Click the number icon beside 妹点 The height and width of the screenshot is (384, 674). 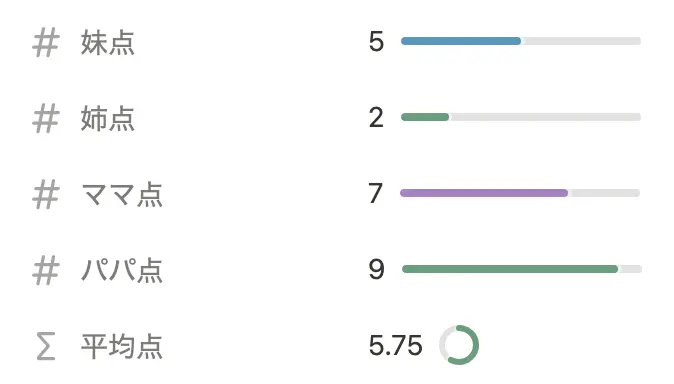pos(46,43)
